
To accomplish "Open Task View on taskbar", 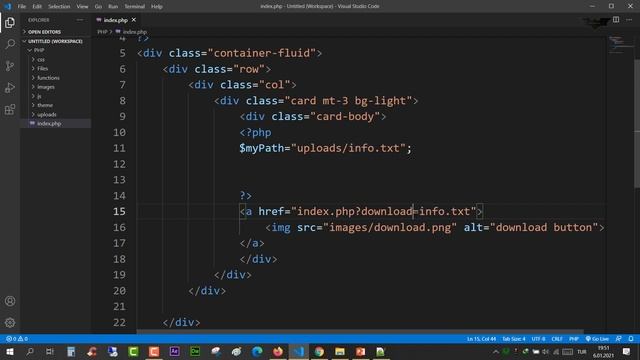I will click(50, 351).
